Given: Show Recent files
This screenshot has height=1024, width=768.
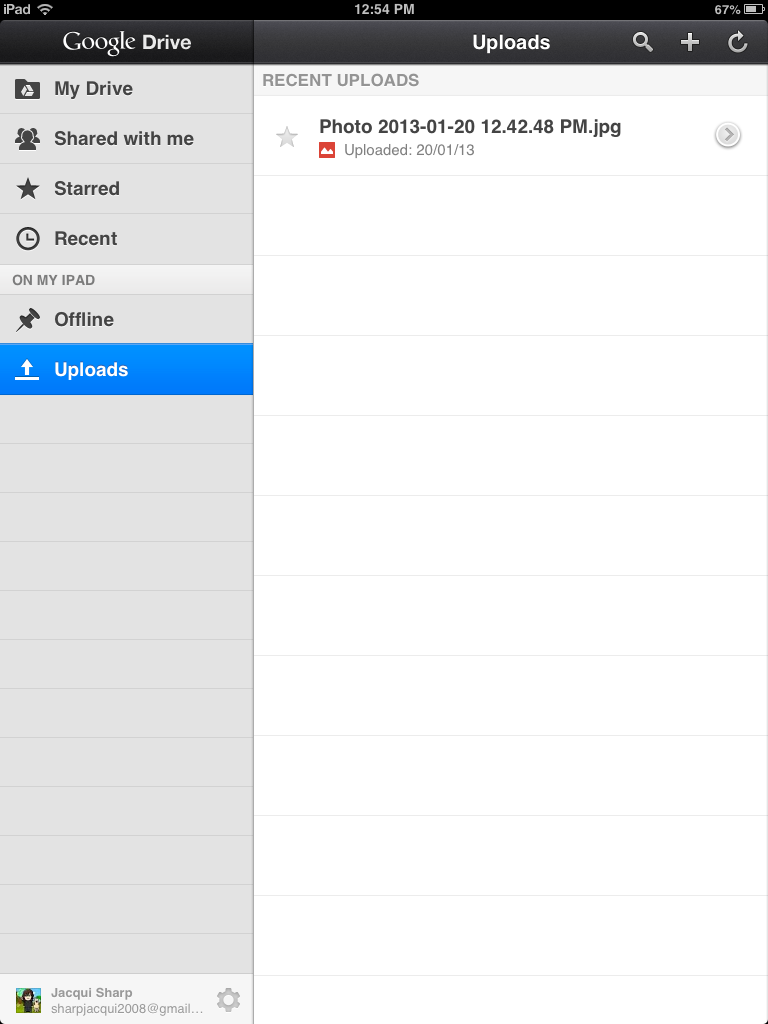Looking at the screenshot, I should 126,238.
